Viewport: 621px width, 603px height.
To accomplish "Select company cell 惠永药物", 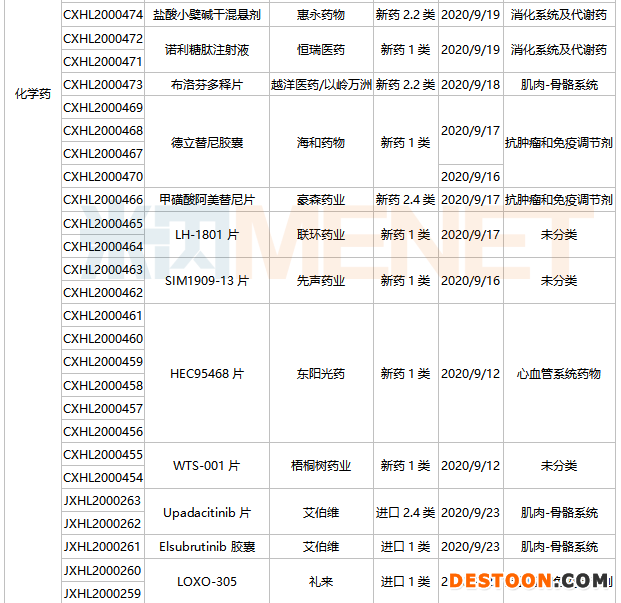I will 321,16.
